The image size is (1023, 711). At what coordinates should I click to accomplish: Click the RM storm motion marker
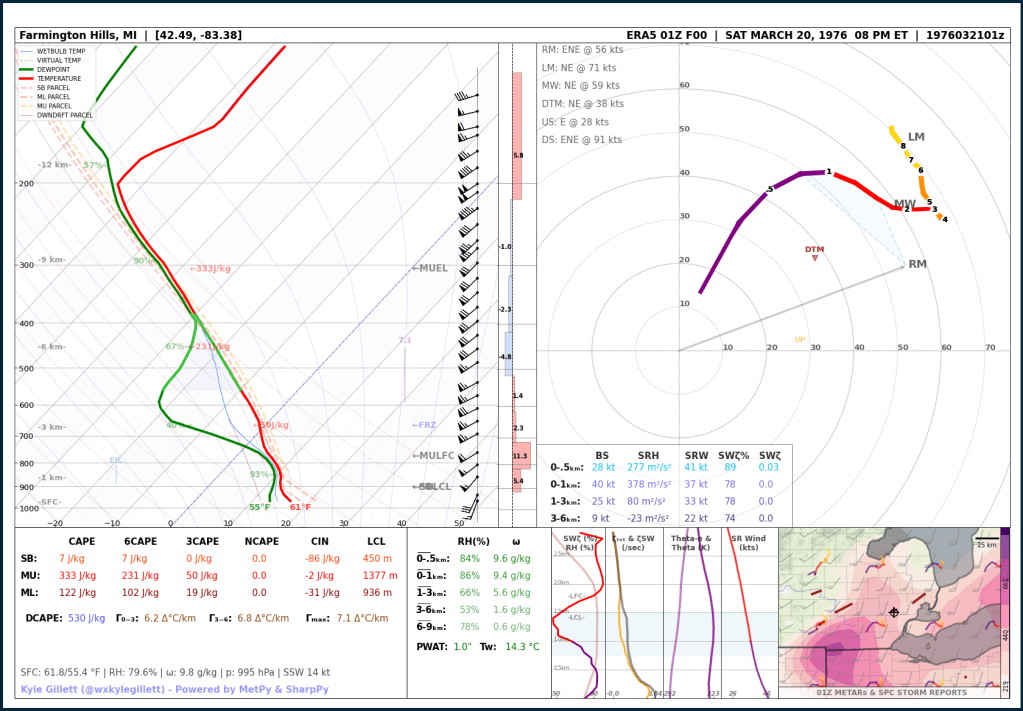click(903, 265)
